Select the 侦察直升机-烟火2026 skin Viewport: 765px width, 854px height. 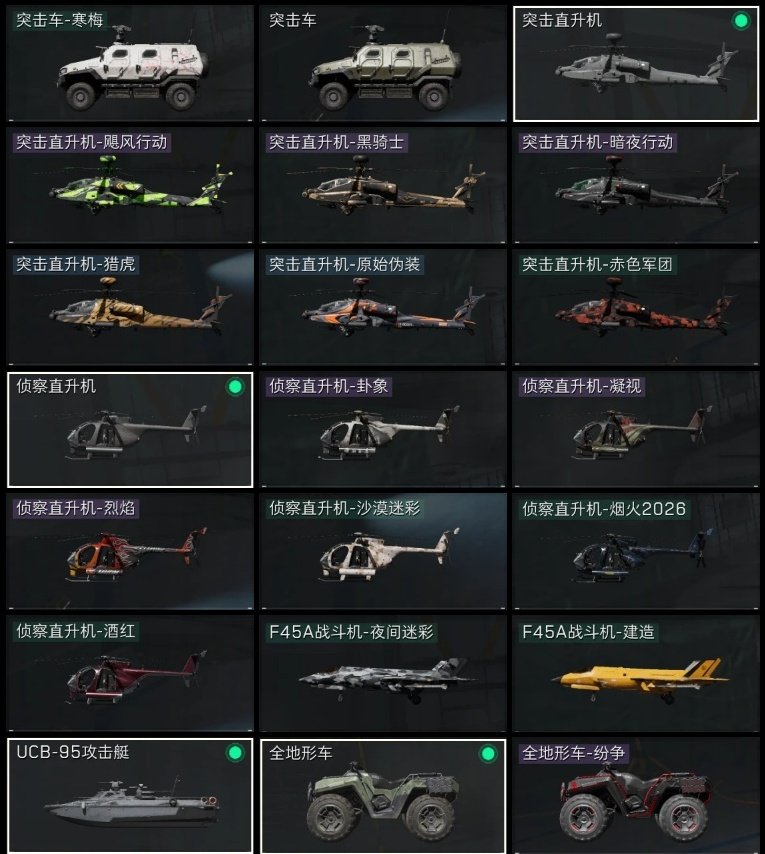click(636, 551)
